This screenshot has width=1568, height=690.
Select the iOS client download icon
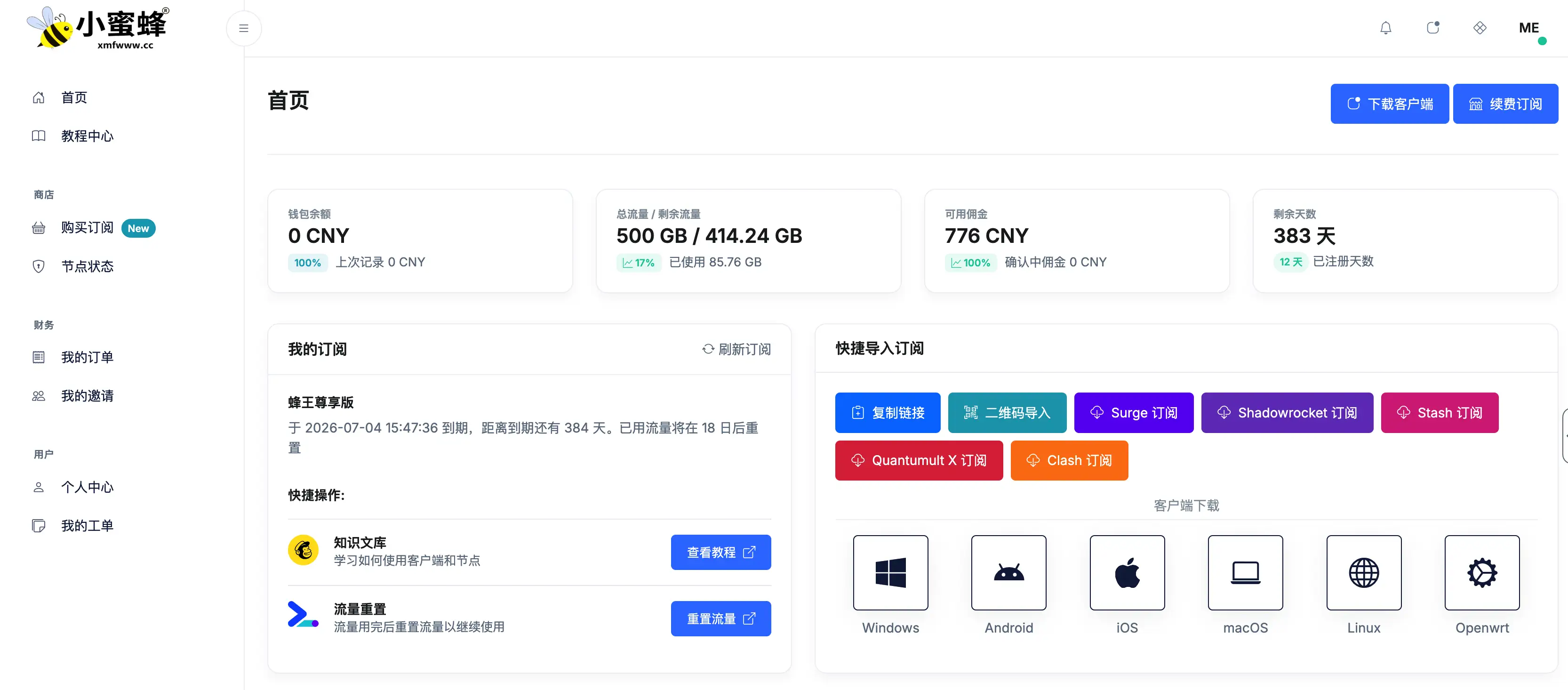pyautogui.click(x=1127, y=572)
